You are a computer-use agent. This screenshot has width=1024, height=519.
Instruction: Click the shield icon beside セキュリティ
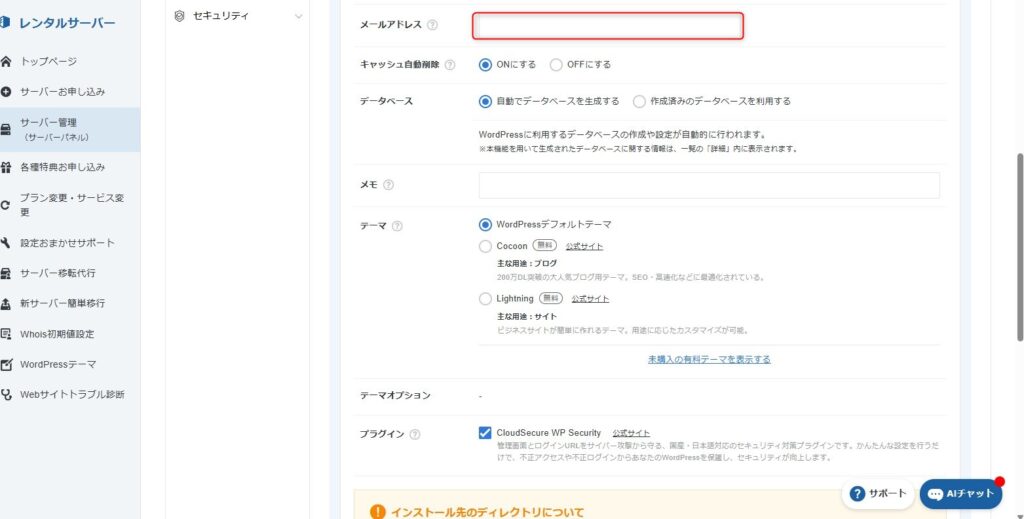pyautogui.click(x=179, y=16)
